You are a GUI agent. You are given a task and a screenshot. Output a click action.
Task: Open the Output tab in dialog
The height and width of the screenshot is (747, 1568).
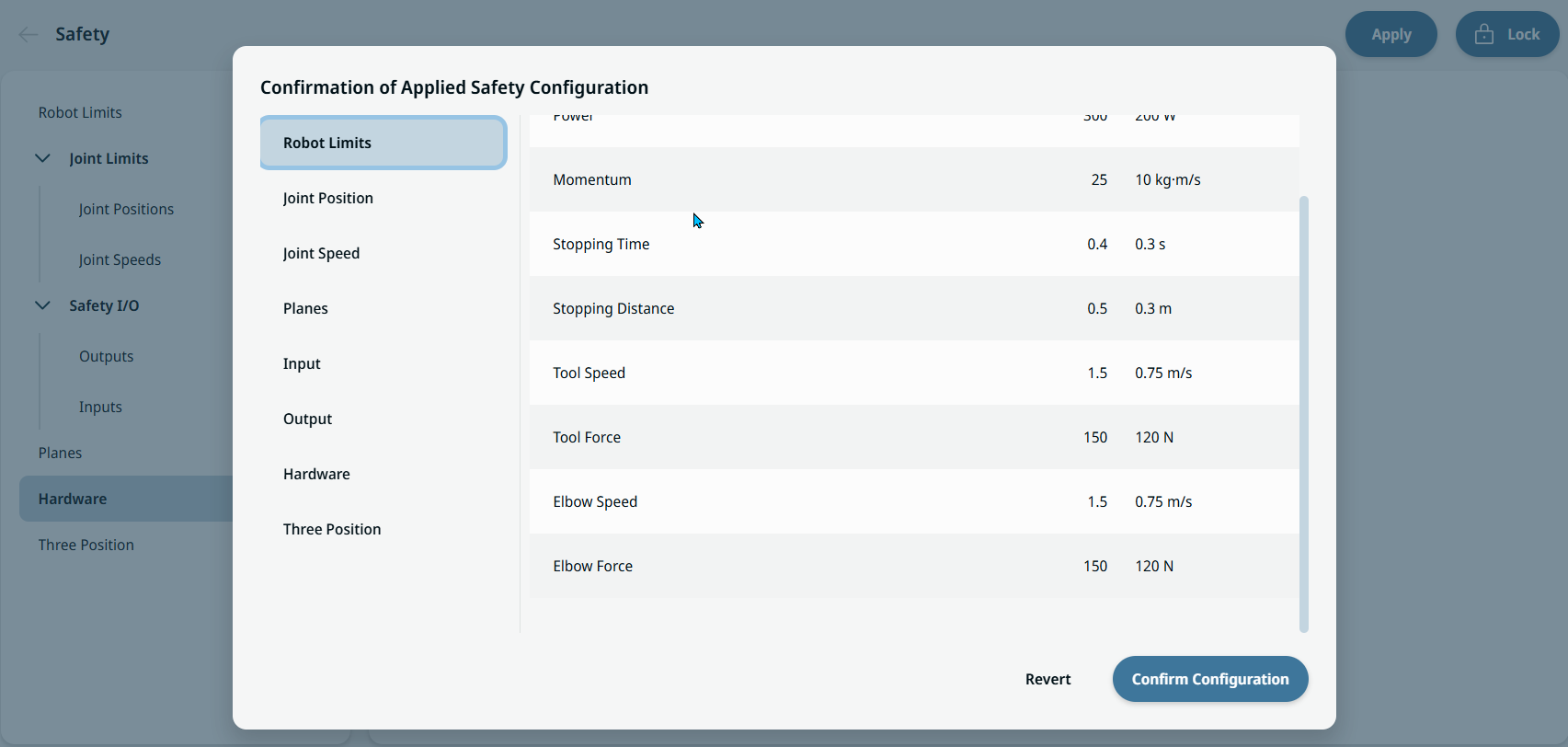pyautogui.click(x=307, y=419)
